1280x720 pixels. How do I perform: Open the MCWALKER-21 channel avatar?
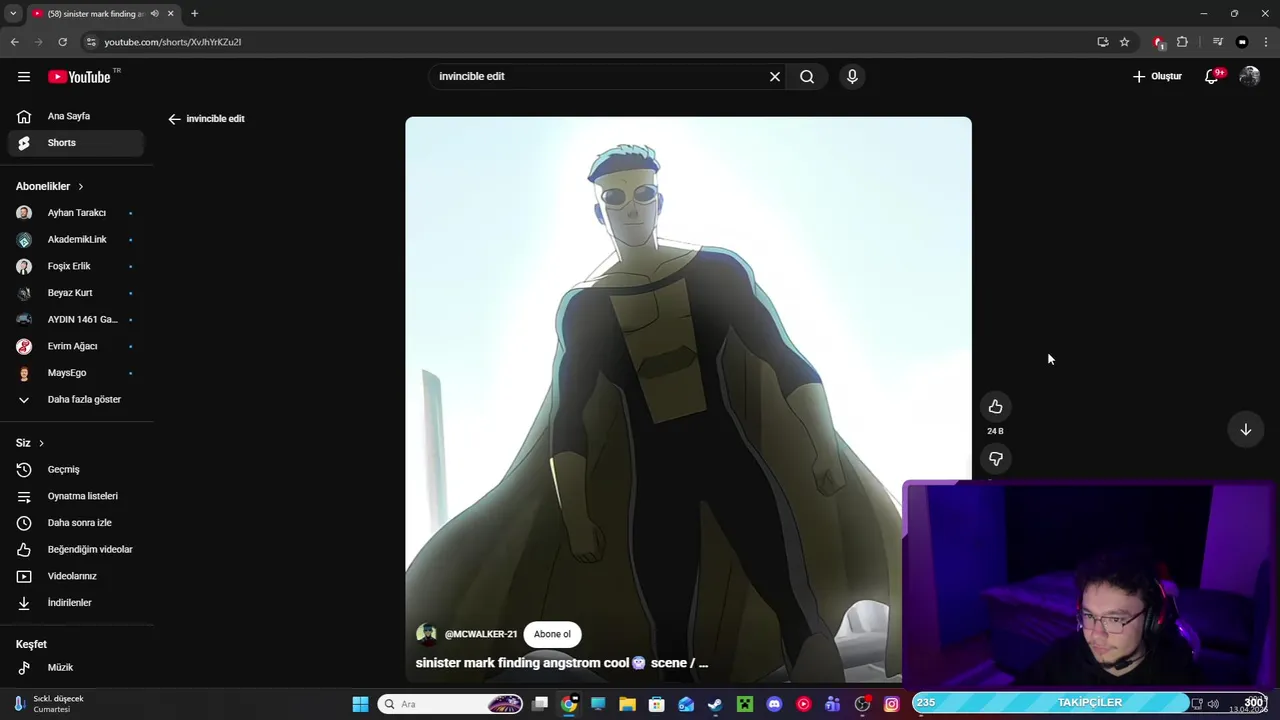coord(427,634)
